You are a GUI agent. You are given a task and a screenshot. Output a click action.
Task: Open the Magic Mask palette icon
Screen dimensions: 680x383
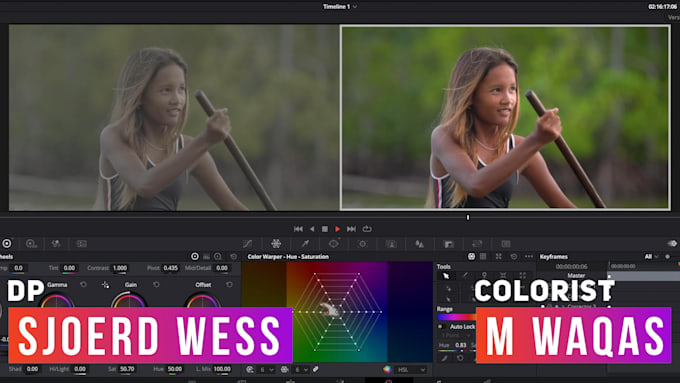391,244
